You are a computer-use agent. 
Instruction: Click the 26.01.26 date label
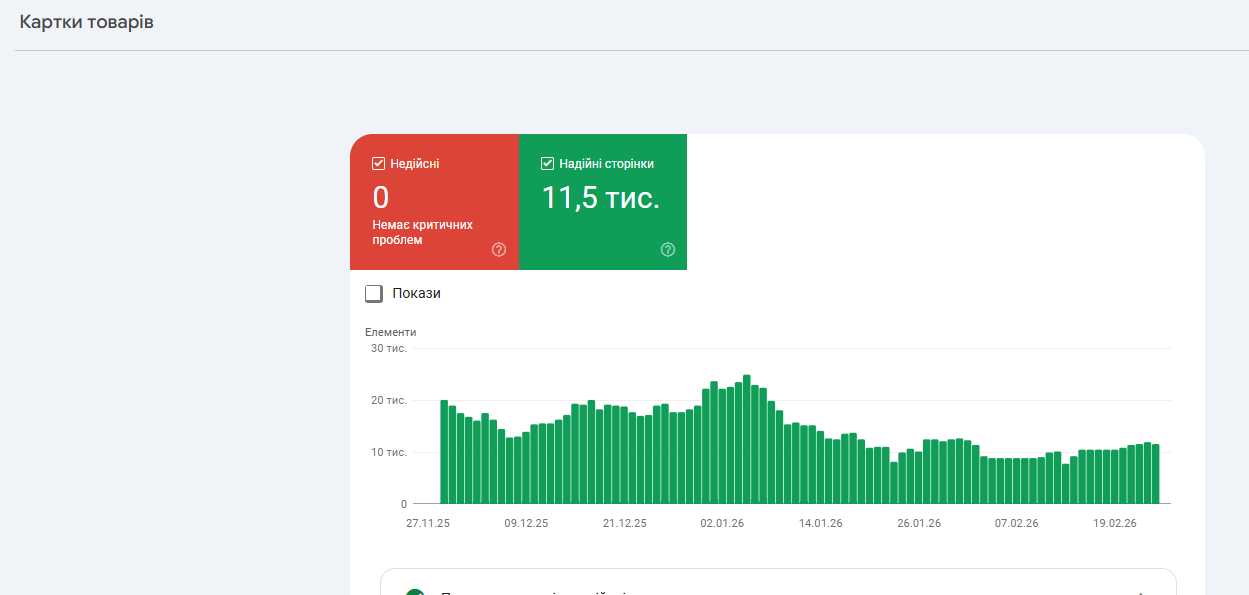coord(919,523)
